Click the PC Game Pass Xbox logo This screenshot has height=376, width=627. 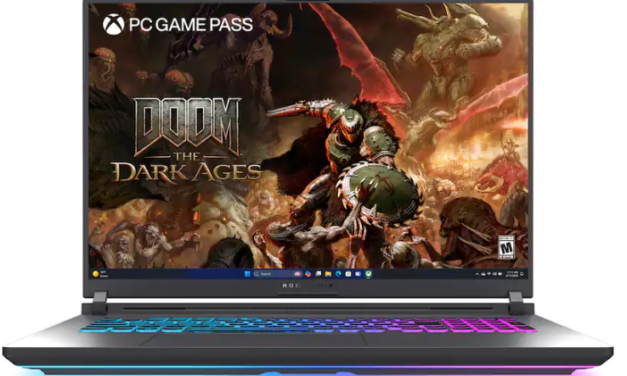(x=114, y=24)
